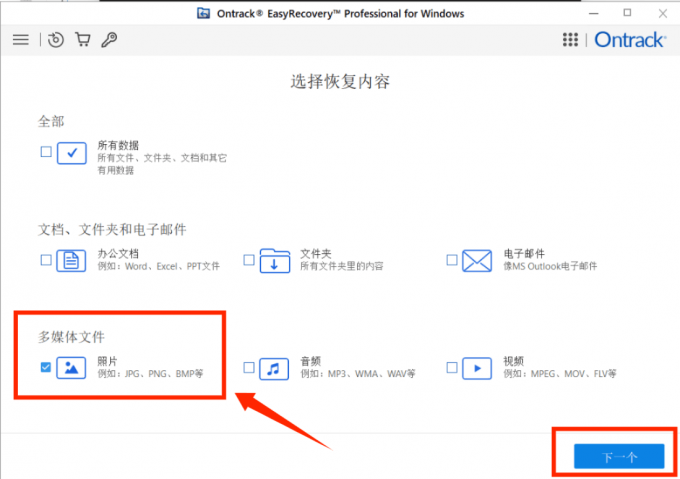Click the 办公文档 label
The height and width of the screenshot is (479, 680).
[x=118, y=254]
